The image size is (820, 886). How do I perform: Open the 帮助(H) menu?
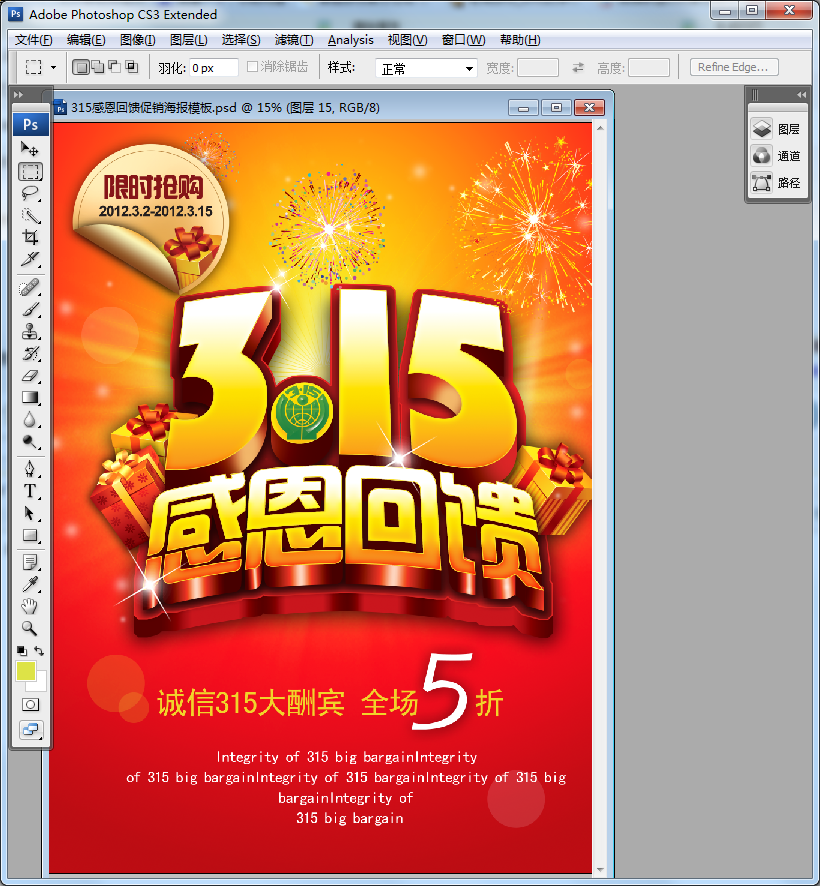(x=520, y=40)
